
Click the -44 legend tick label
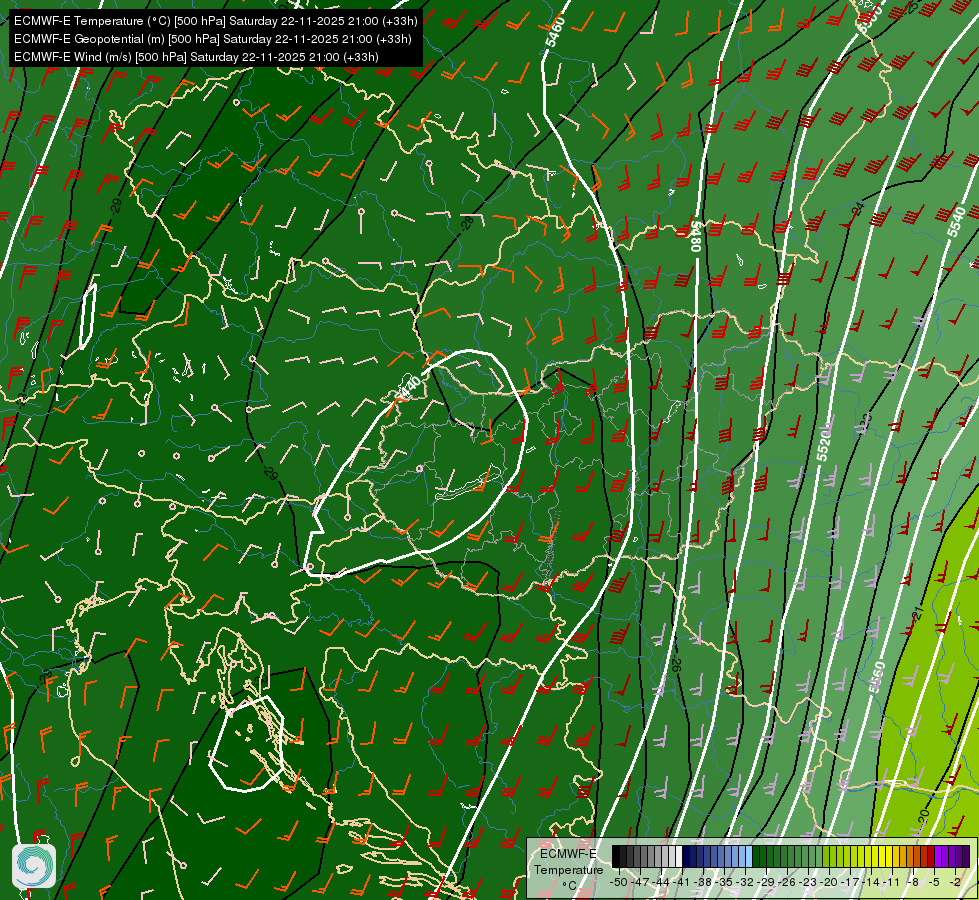pyautogui.click(x=661, y=883)
